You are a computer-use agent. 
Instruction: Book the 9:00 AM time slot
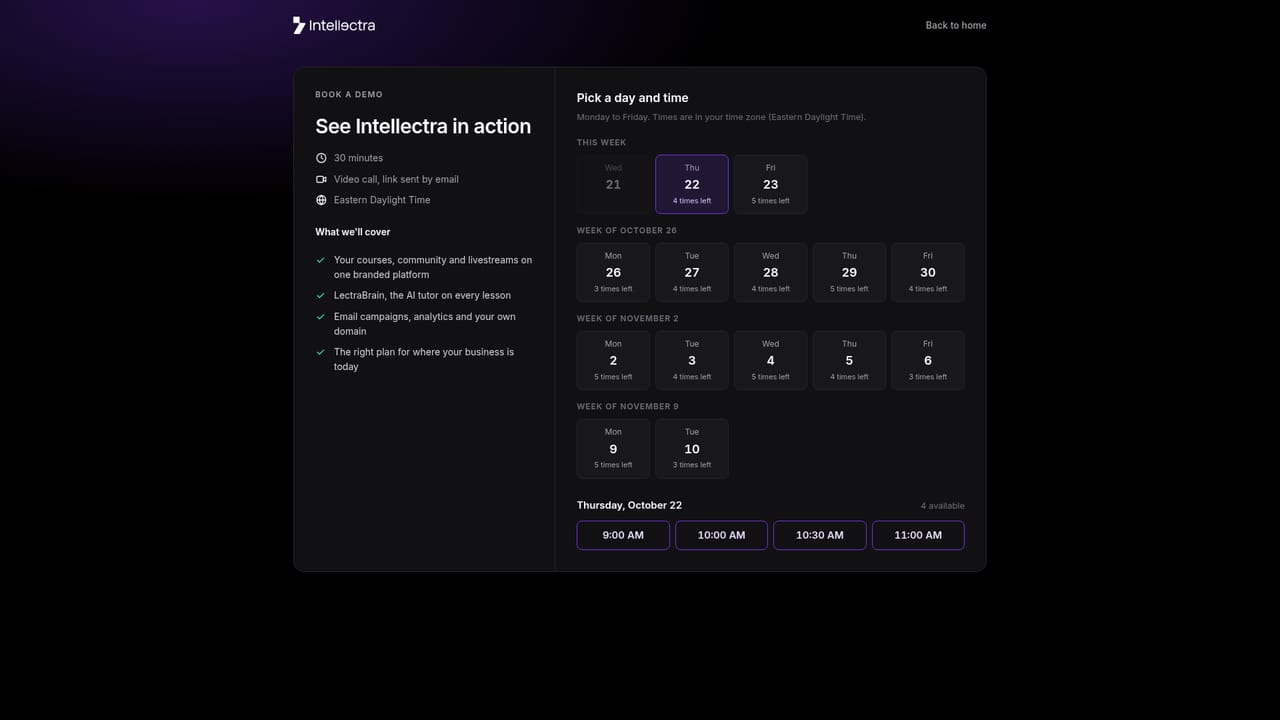pyautogui.click(x=623, y=535)
